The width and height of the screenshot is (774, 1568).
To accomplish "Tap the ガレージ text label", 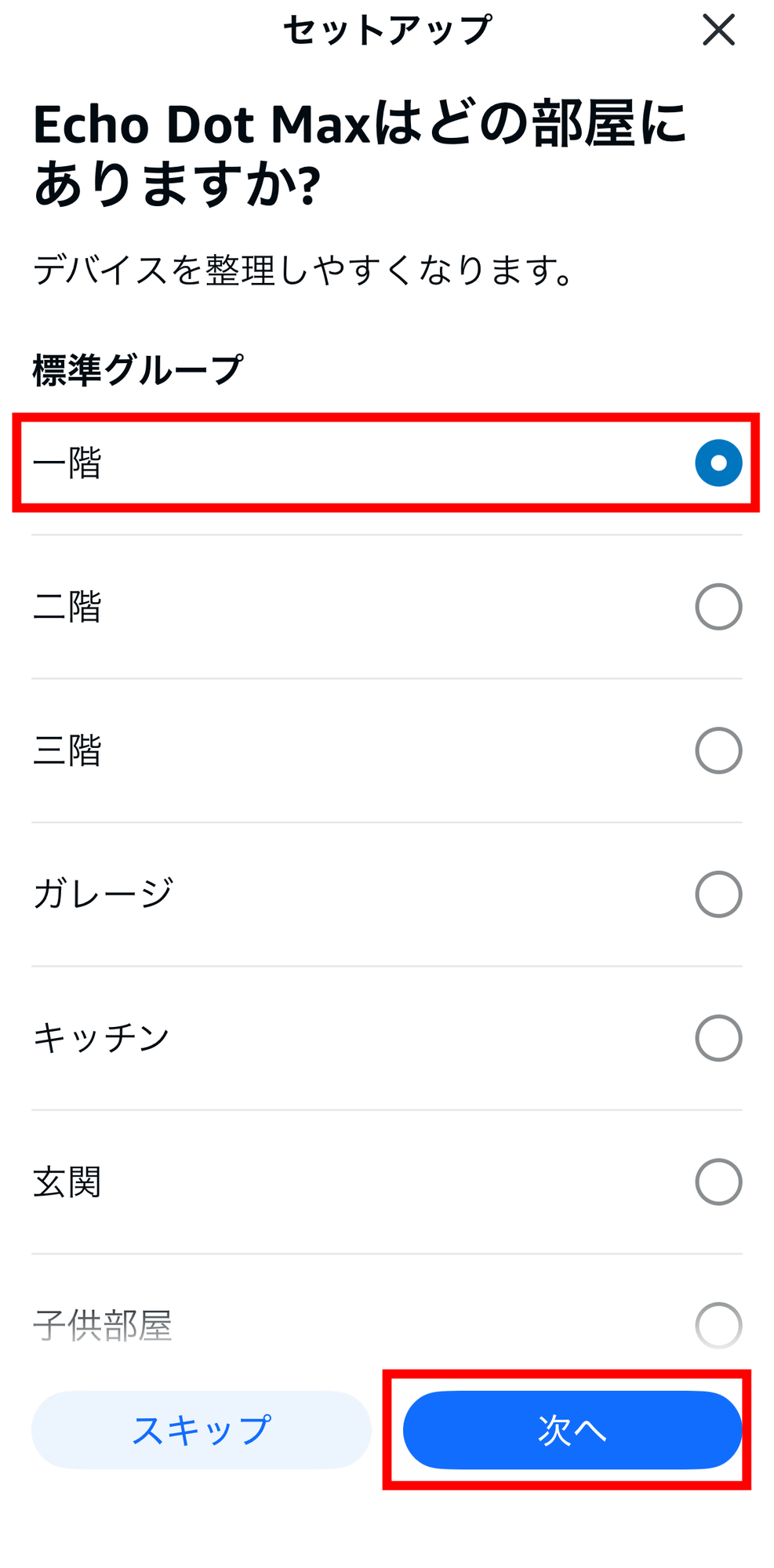I will [x=103, y=894].
